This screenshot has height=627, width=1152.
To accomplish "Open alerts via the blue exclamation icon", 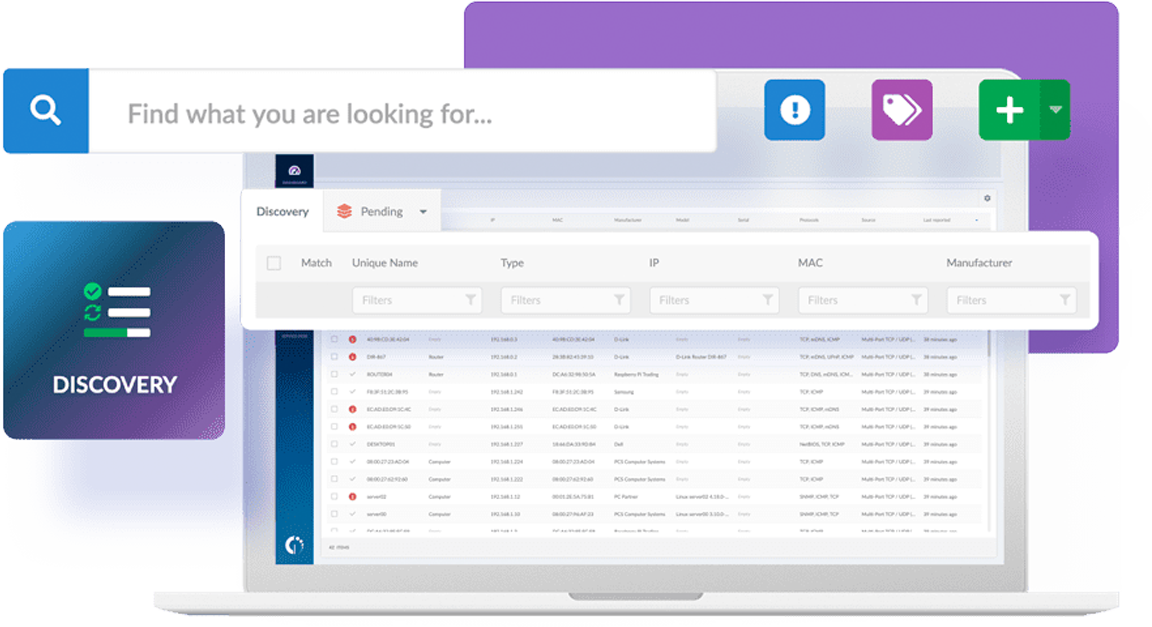I will point(794,109).
